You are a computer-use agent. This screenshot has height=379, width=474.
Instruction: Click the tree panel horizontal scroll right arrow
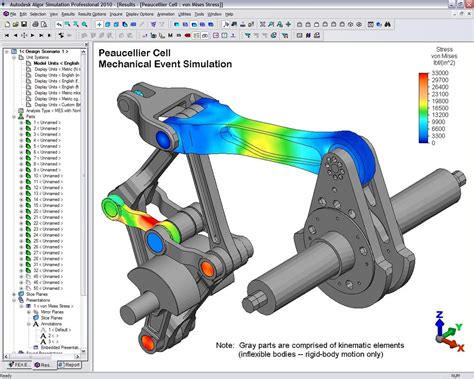(78, 357)
